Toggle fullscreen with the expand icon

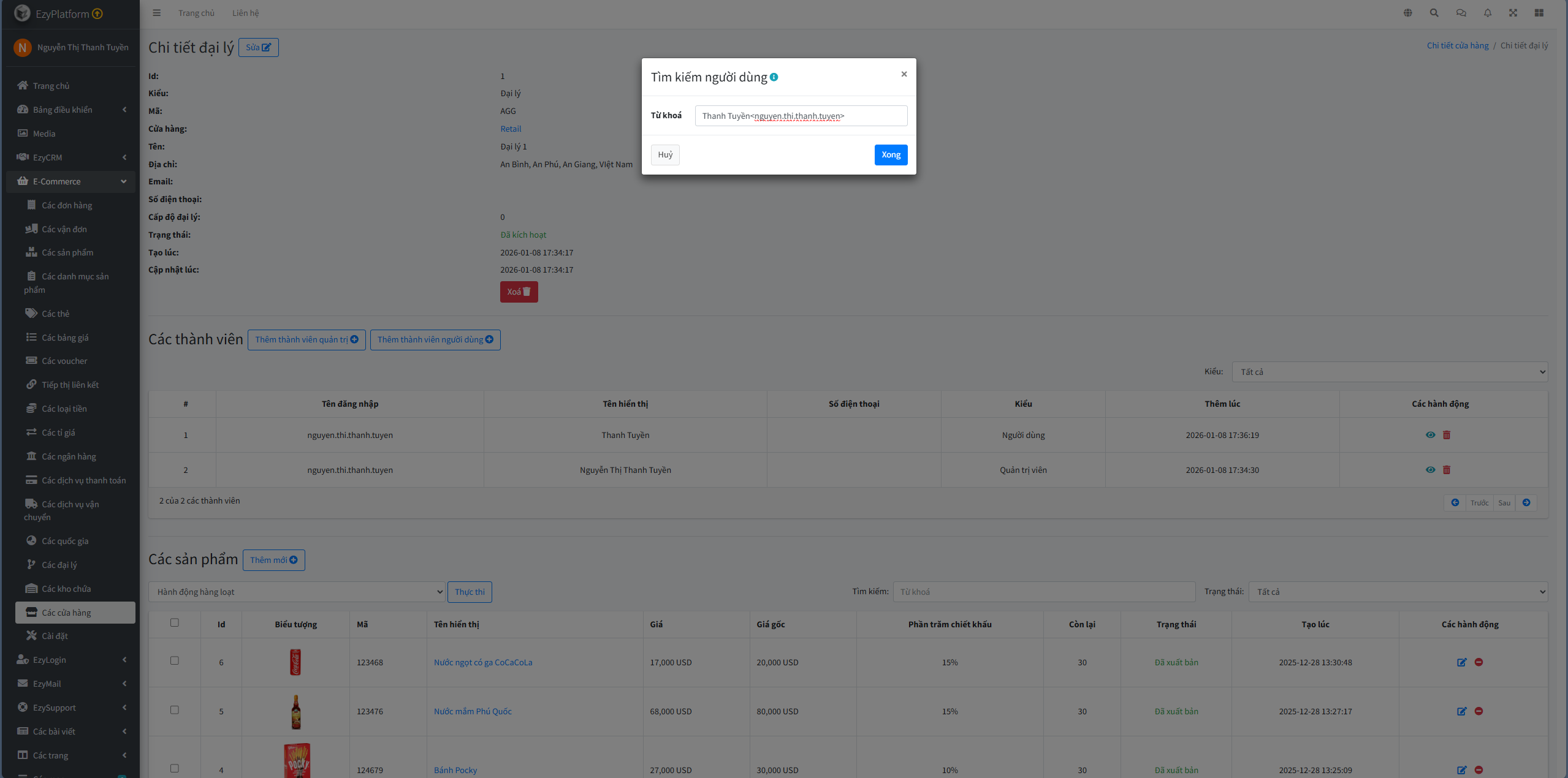point(1513,13)
